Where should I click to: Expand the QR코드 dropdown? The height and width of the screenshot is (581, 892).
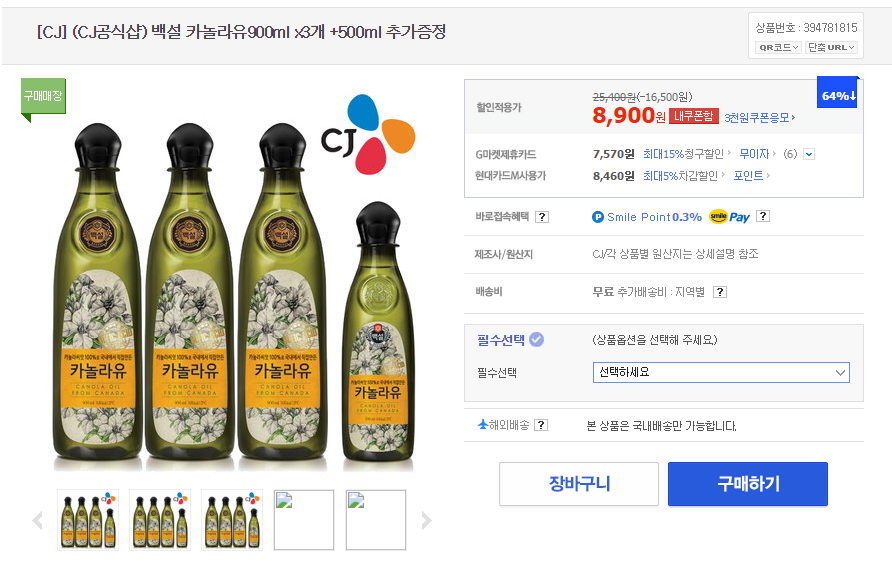click(x=778, y=47)
